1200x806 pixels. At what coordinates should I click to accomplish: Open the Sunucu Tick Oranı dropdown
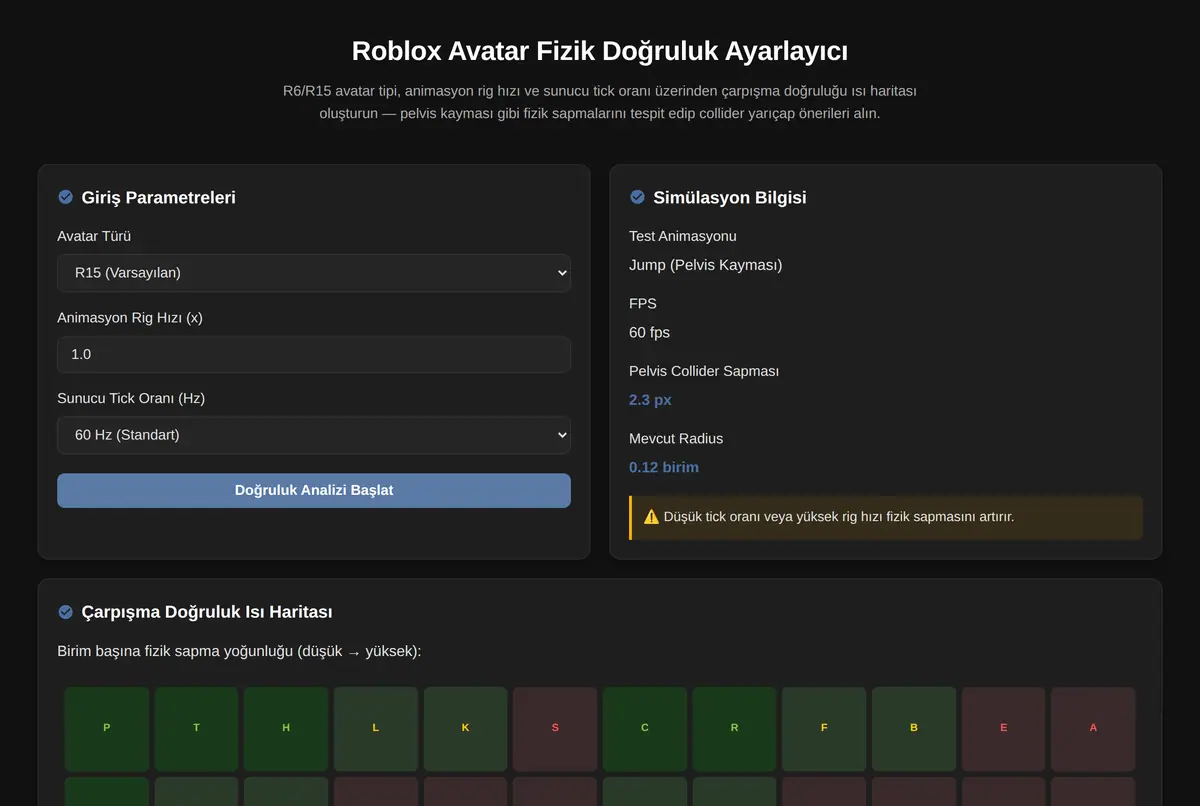click(314, 435)
